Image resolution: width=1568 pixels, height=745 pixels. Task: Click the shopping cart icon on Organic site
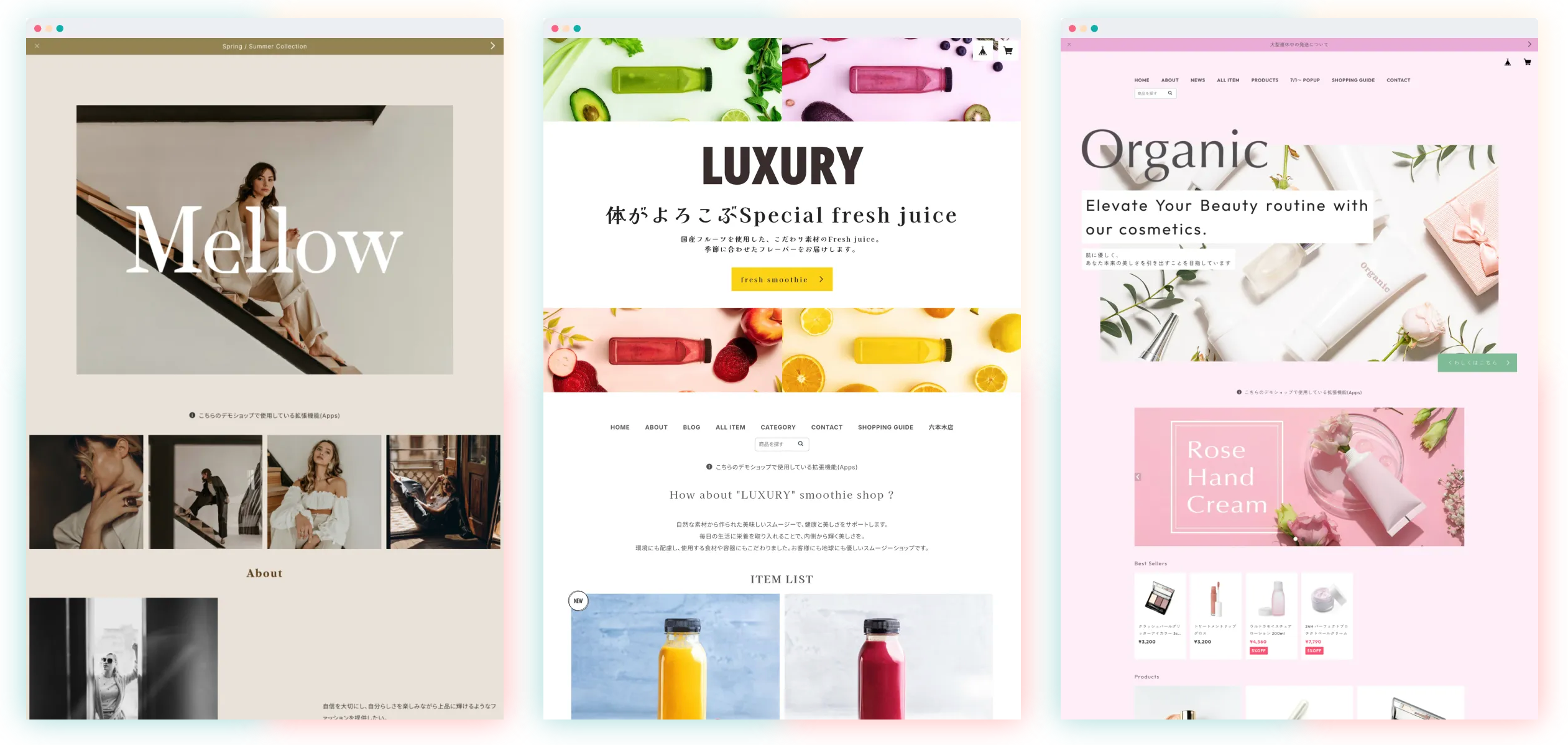(x=1528, y=62)
